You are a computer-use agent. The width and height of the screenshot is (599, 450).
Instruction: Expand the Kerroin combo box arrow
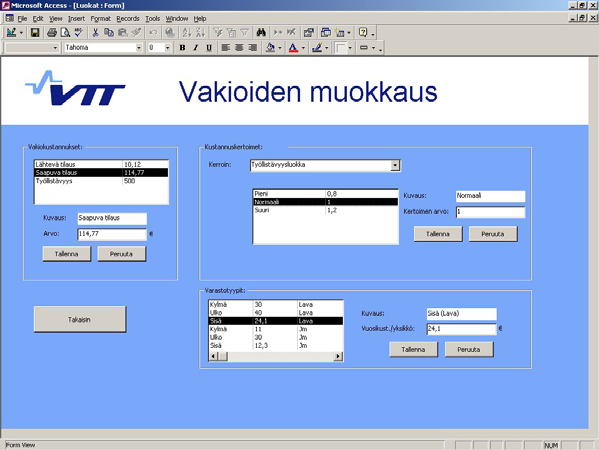pyautogui.click(x=395, y=165)
